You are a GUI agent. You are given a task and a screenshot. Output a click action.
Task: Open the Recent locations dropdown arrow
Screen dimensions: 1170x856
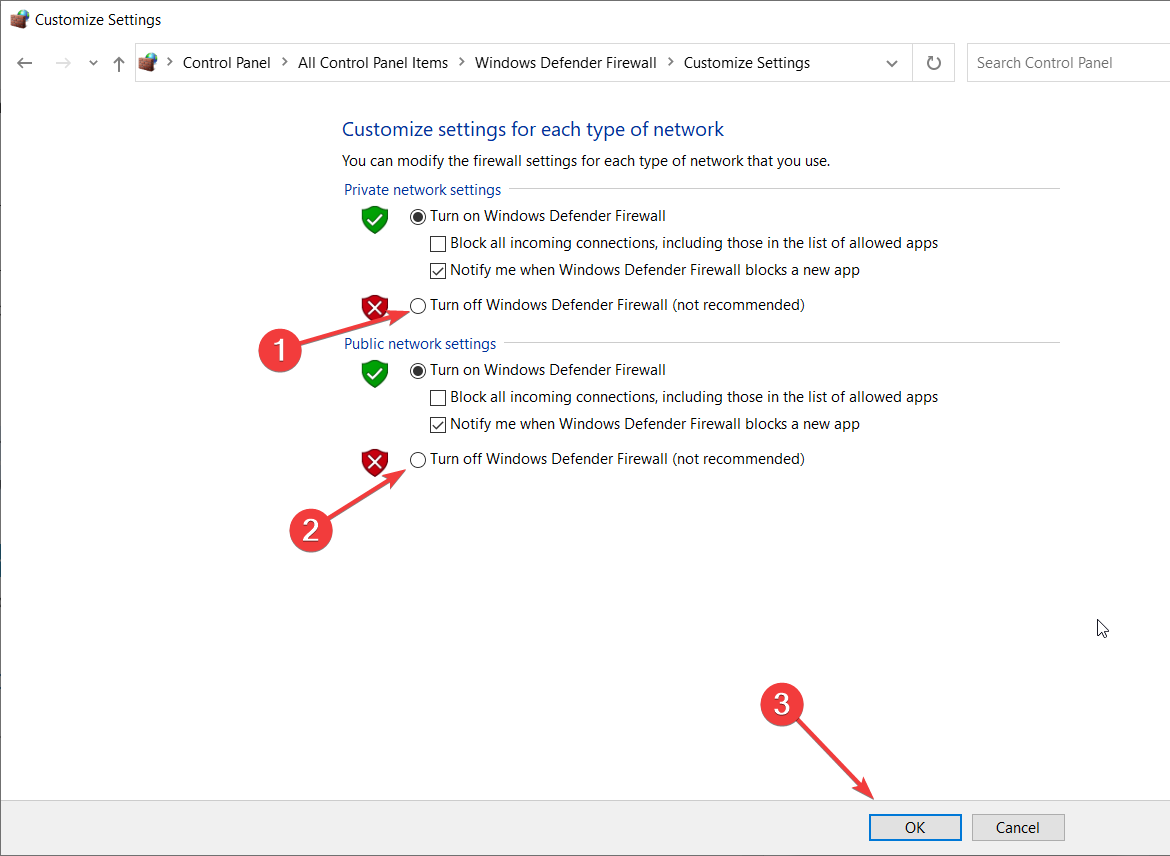coord(93,63)
